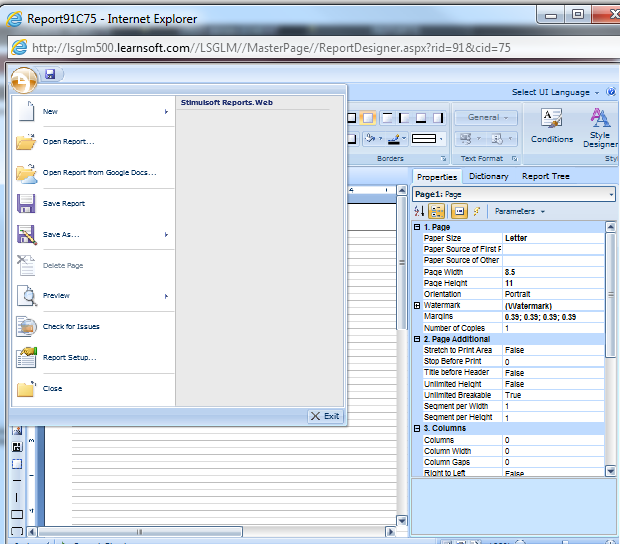Choose Check for Issues menu entry
This screenshot has height=544, width=620.
tap(71, 326)
